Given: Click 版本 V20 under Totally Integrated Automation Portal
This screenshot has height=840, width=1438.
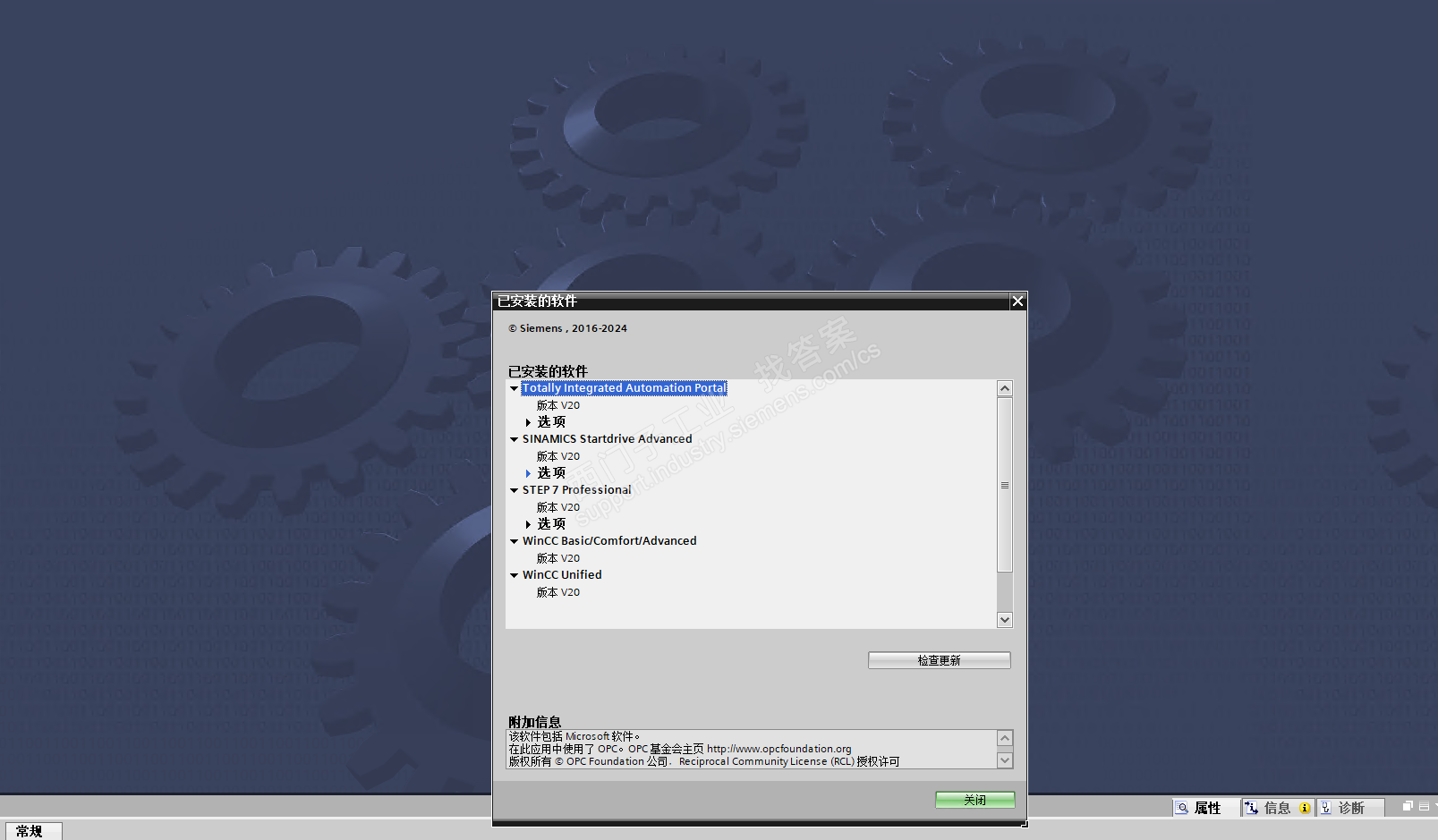Looking at the screenshot, I should [558, 405].
